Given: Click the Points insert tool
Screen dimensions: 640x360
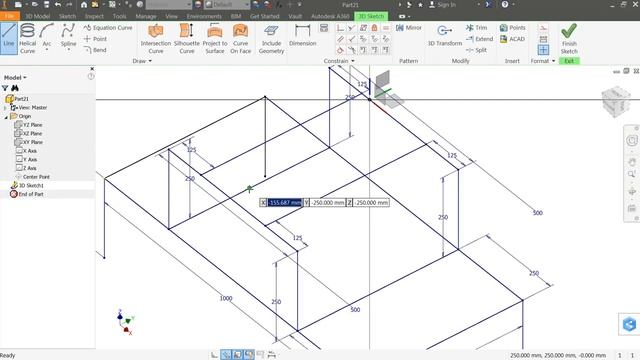Looking at the screenshot, I should coord(512,28).
